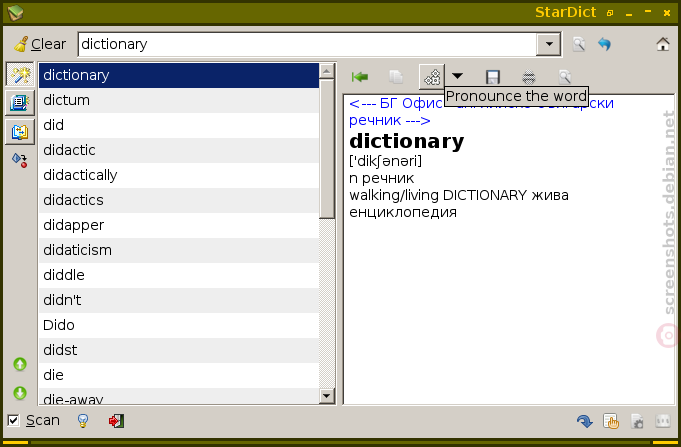Click the last icon in the bottom-right status bar
Image resolution: width=681 pixels, height=447 pixels.
[663, 421]
